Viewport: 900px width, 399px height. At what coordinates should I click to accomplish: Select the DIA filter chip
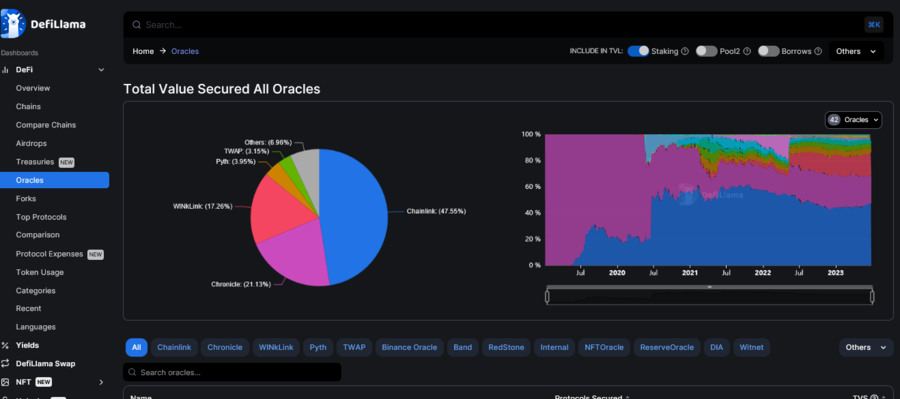click(x=716, y=347)
